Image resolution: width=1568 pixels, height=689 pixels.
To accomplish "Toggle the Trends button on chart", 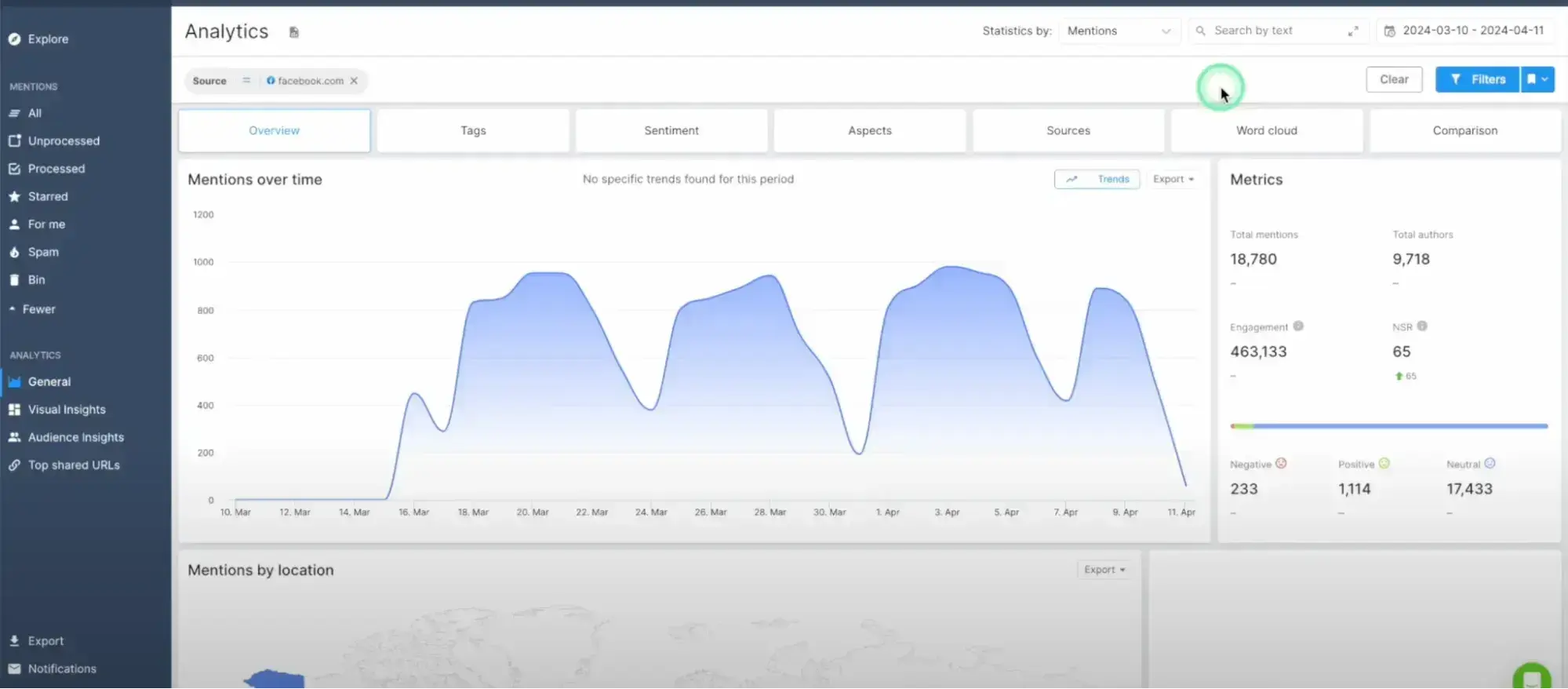I will point(1097,180).
